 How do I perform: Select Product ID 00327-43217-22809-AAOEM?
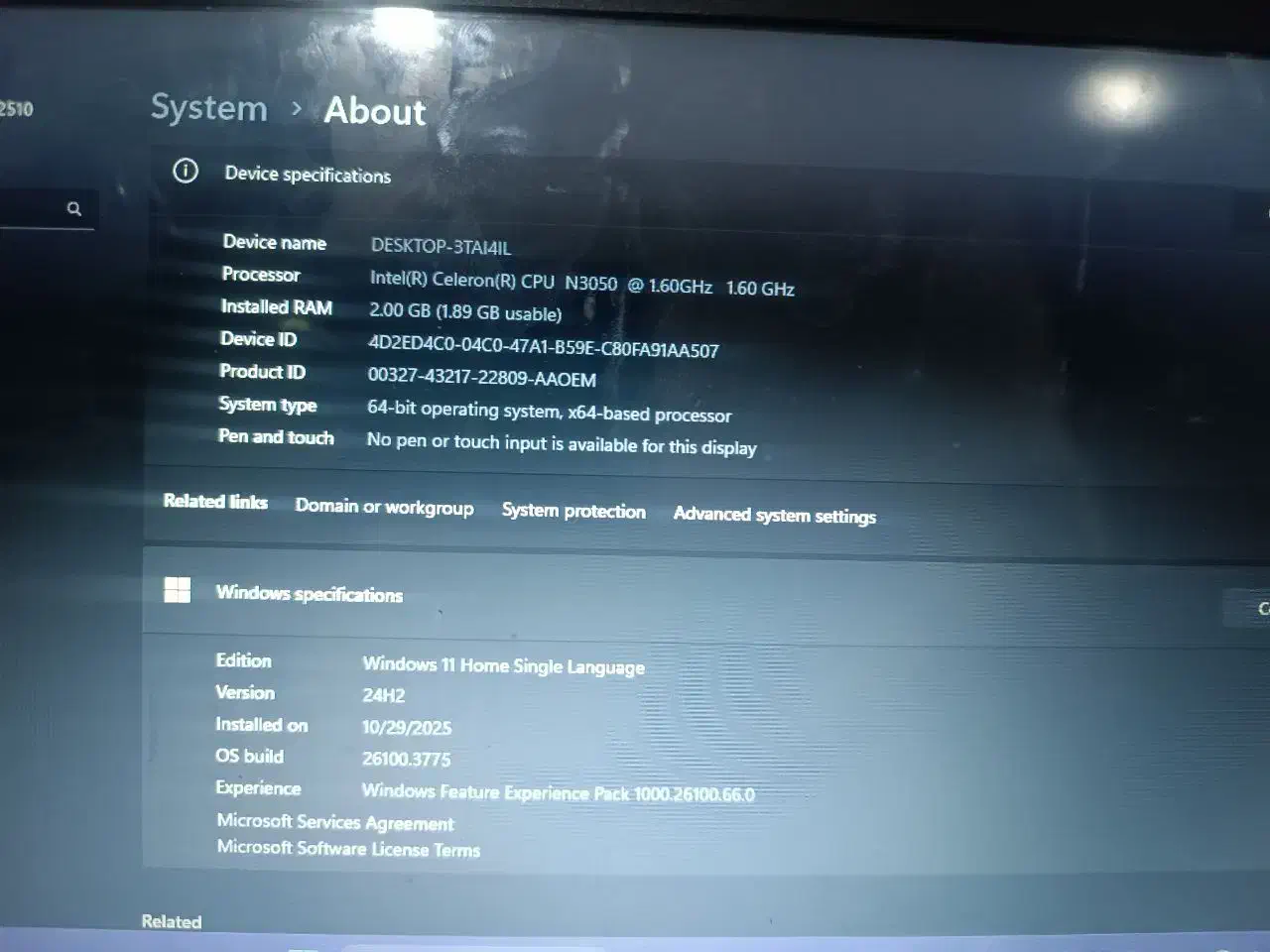click(x=482, y=378)
